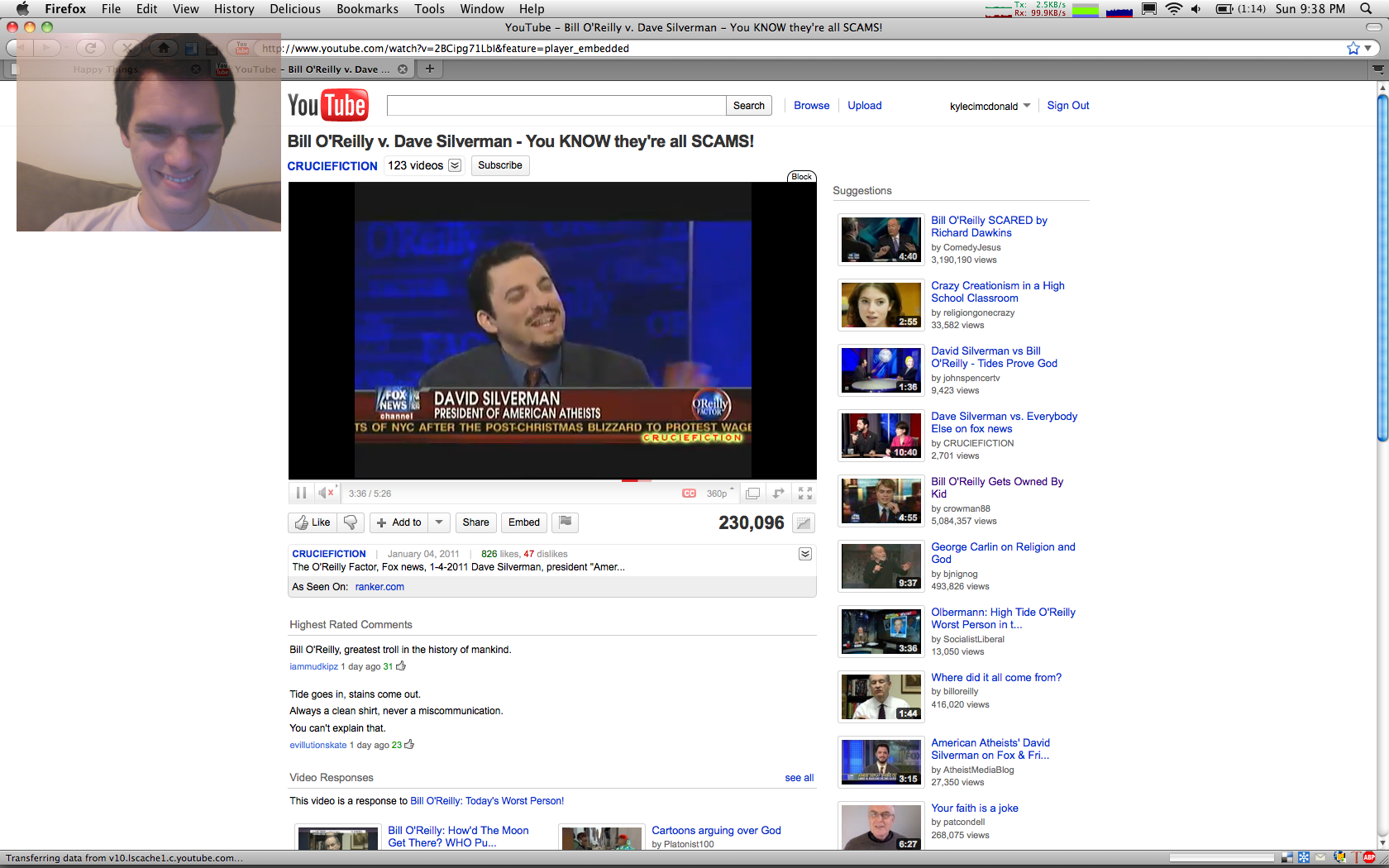Click the thumbs-down dislike icon
Screen dimensions: 1389x868
point(351,522)
